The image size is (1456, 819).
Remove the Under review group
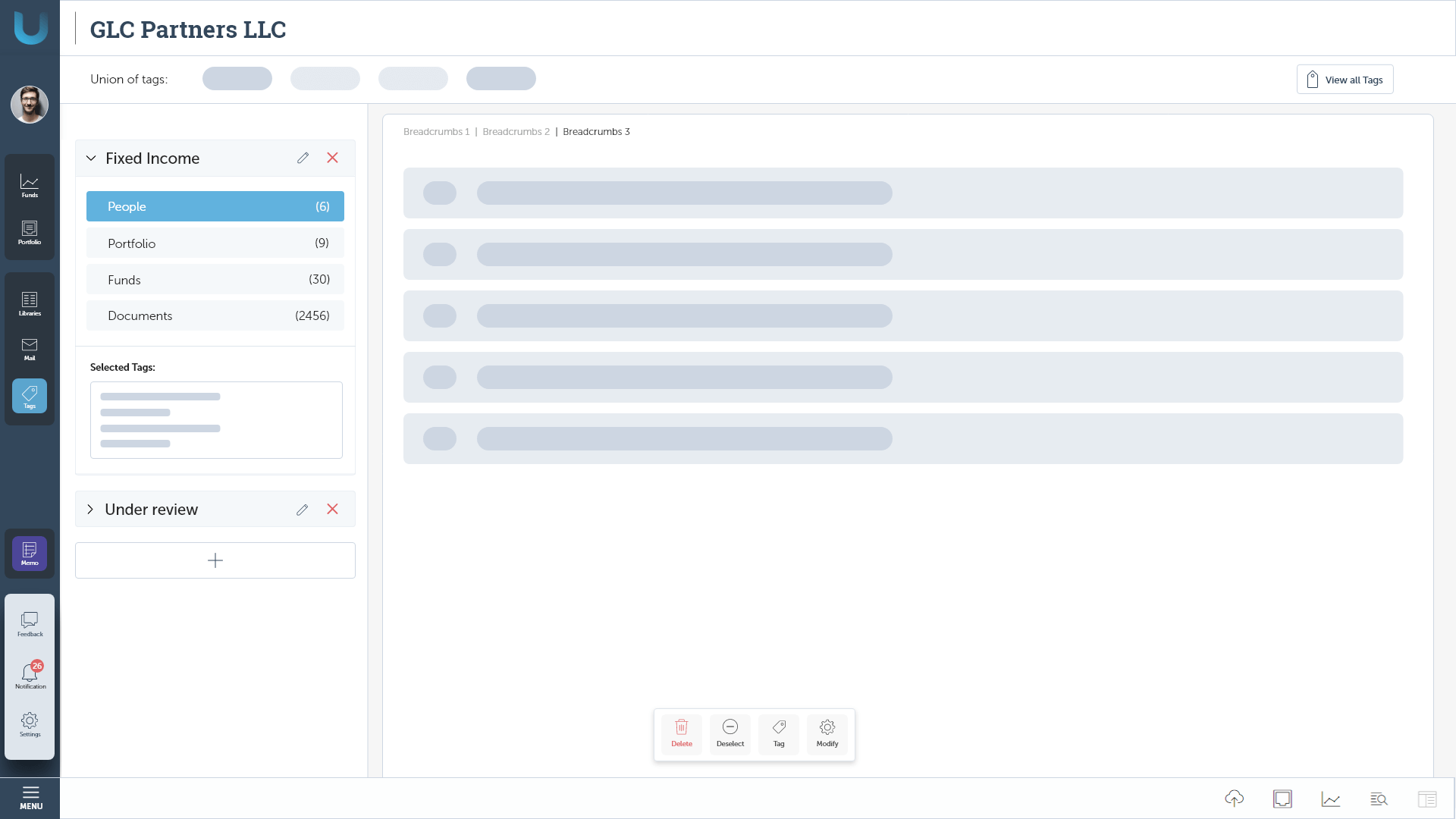point(332,509)
